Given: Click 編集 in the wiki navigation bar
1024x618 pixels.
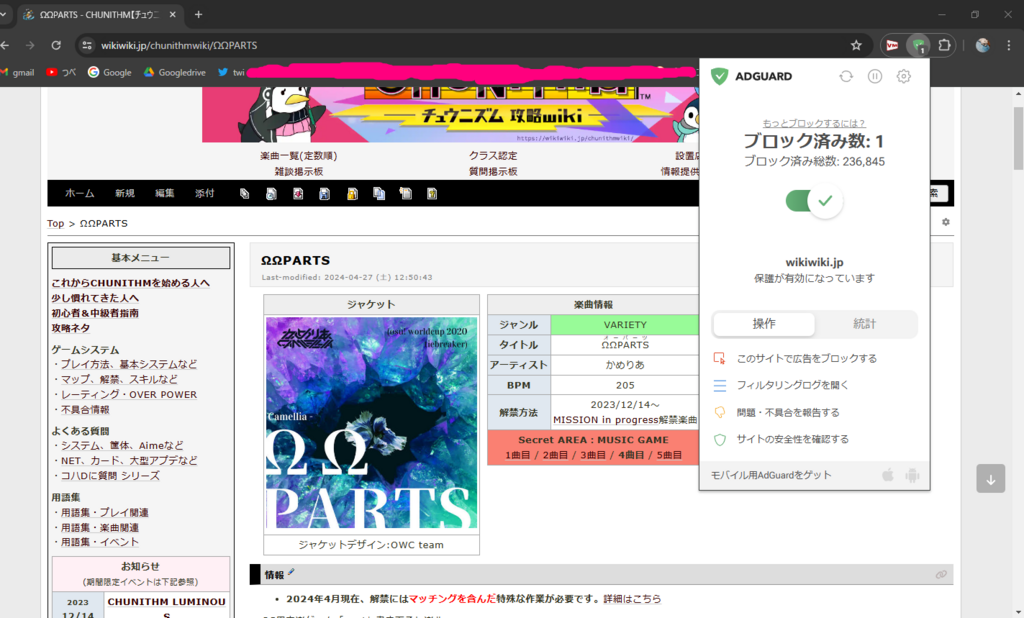Looking at the screenshot, I should [164, 193].
